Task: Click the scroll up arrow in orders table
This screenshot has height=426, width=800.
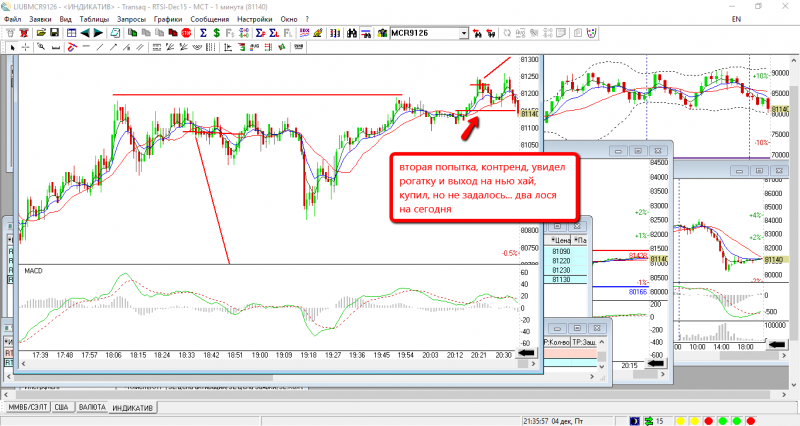Action: point(602,342)
